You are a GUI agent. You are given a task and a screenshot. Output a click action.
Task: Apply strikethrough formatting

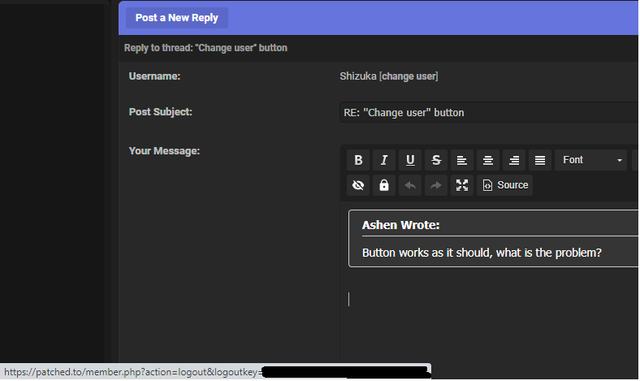(436, 160)
